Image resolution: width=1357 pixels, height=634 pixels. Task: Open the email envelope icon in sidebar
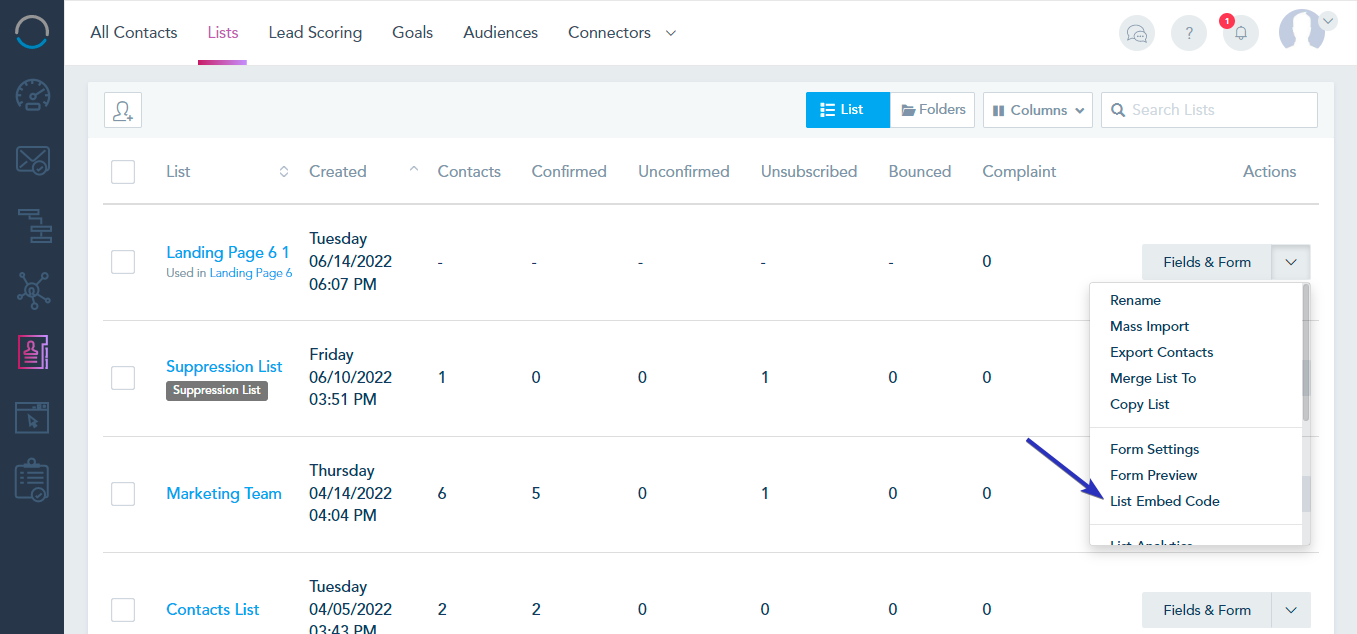(x=32, y=161)
